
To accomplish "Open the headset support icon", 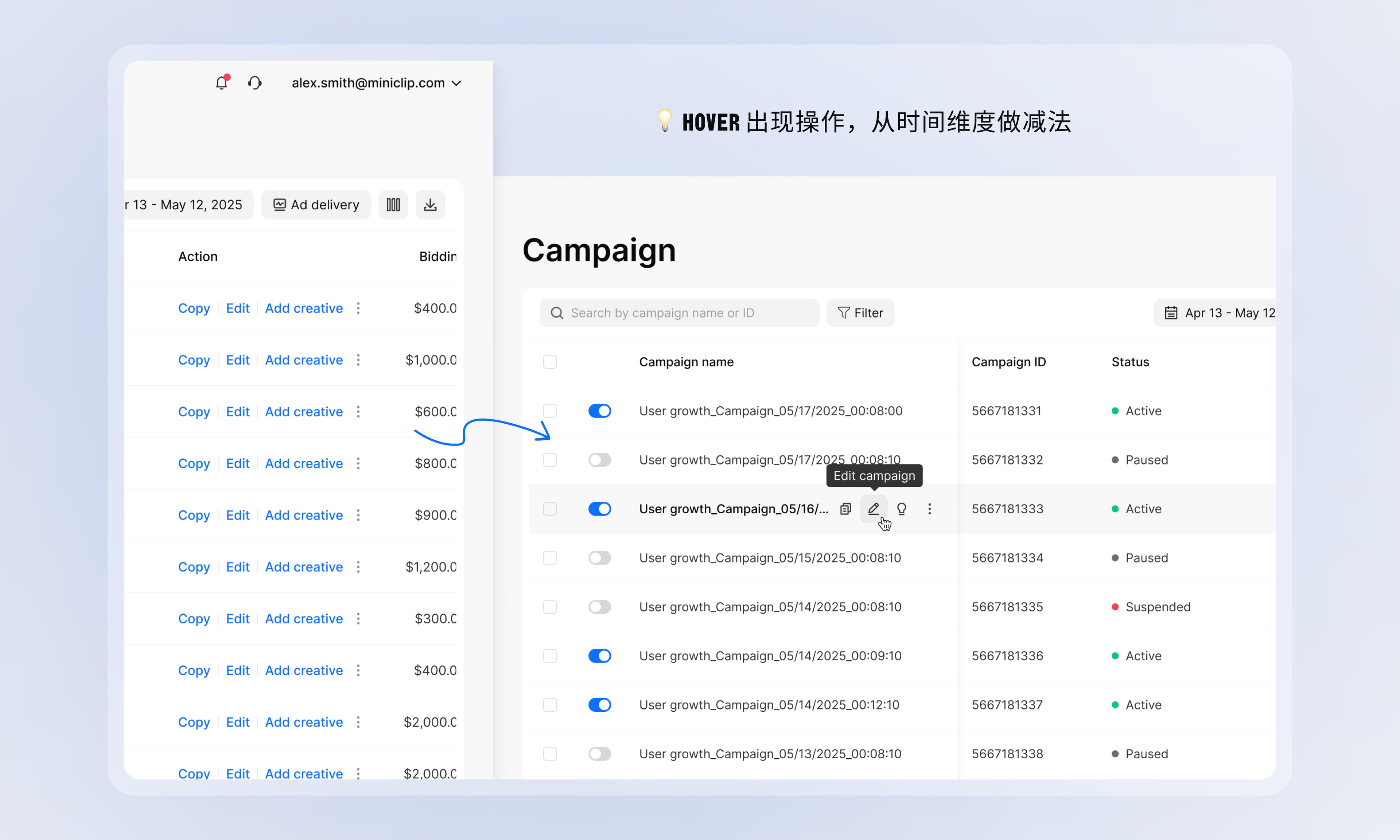I will 254,83.
